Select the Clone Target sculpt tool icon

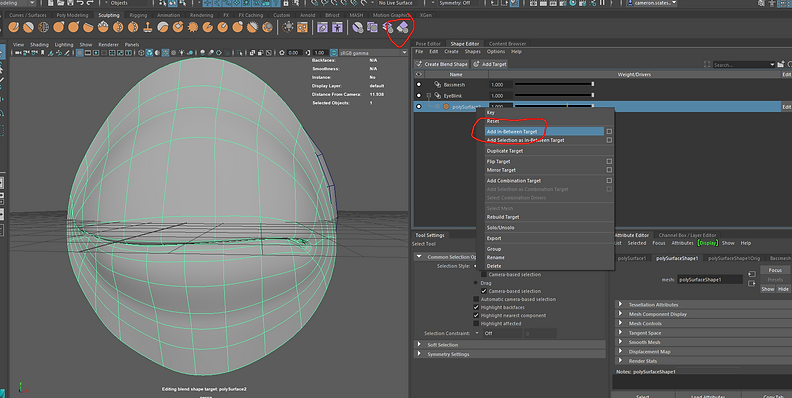tap(372, 27)
